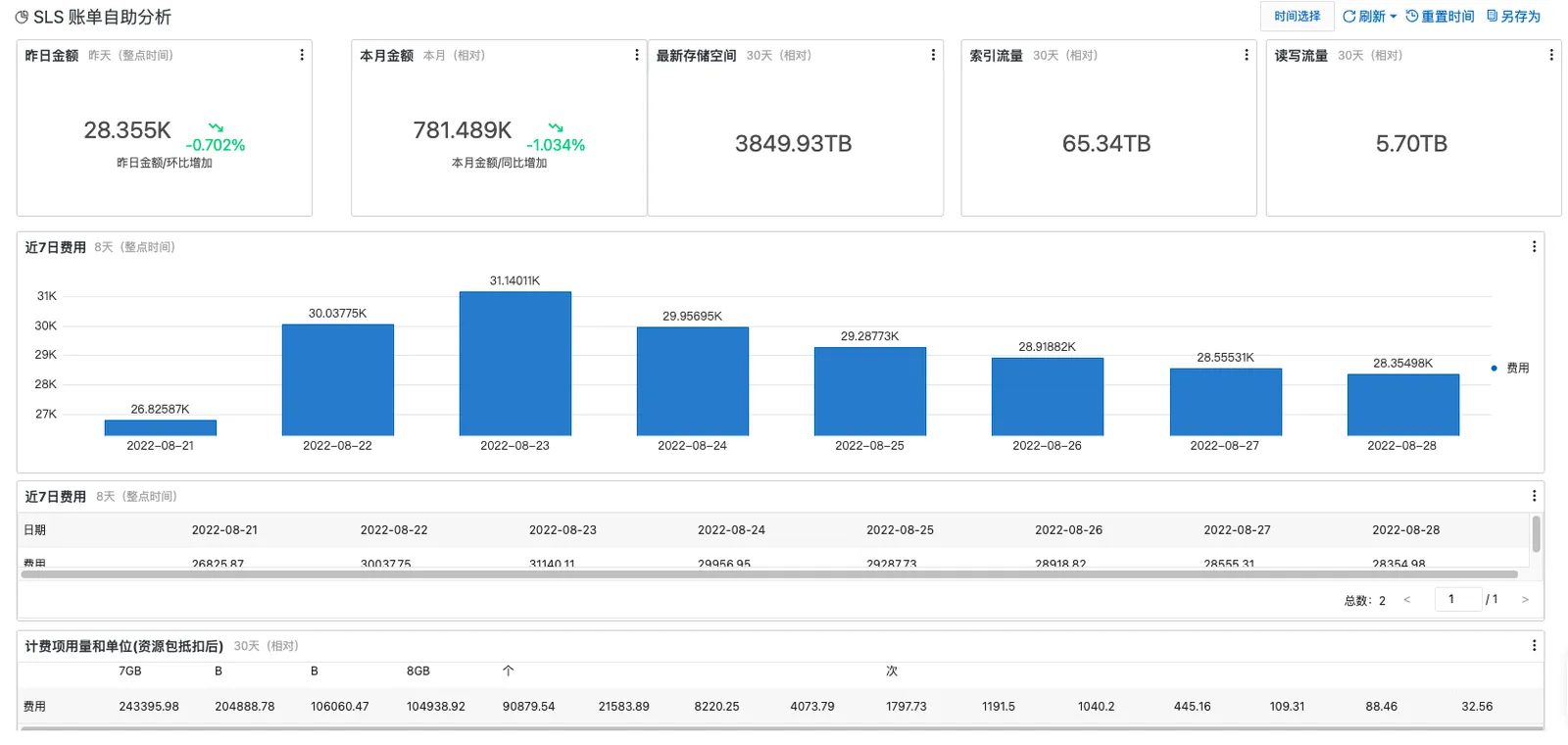1568x745 pixels.
Task: Click the 4073.79 cost cell
Action: click(x=812, y=707)
